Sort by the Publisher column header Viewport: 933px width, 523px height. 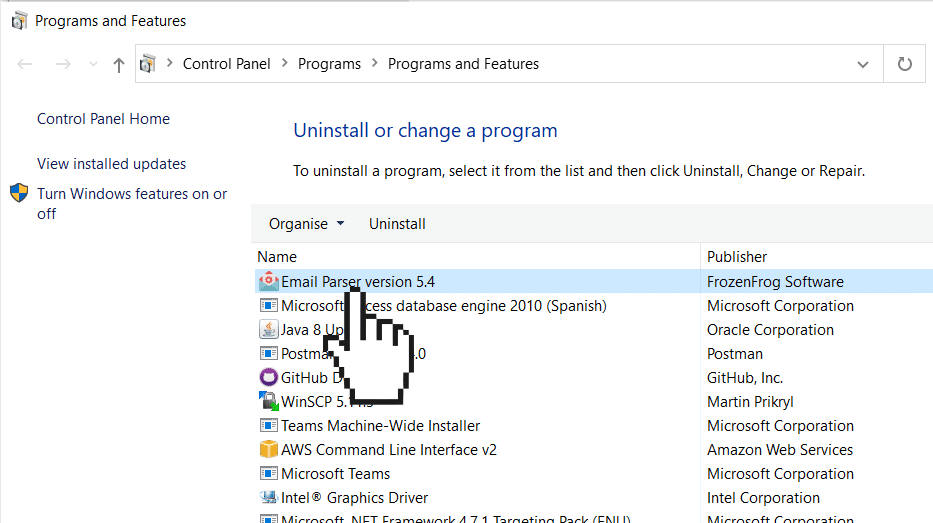[737, 256]
